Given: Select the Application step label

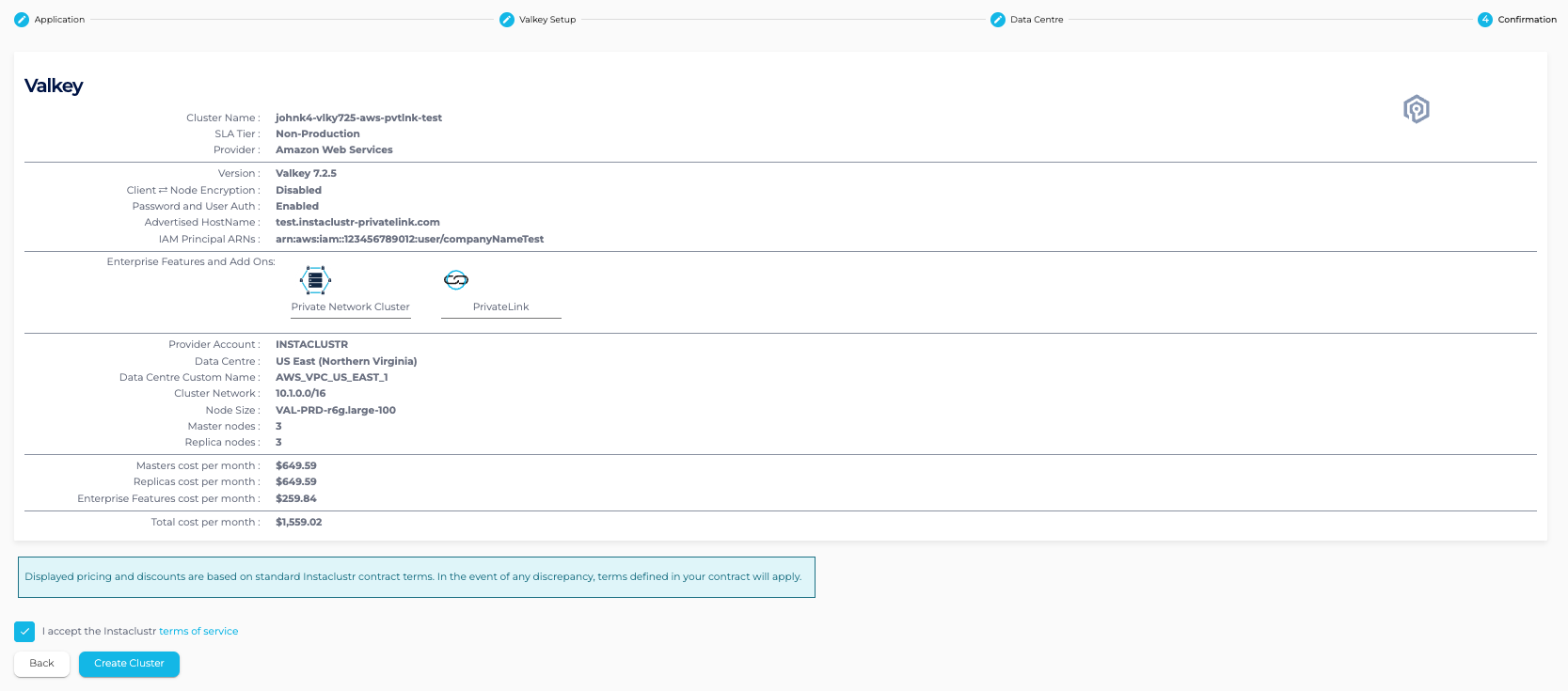Looking at the screenshot, I should click(x=59, y=20).
